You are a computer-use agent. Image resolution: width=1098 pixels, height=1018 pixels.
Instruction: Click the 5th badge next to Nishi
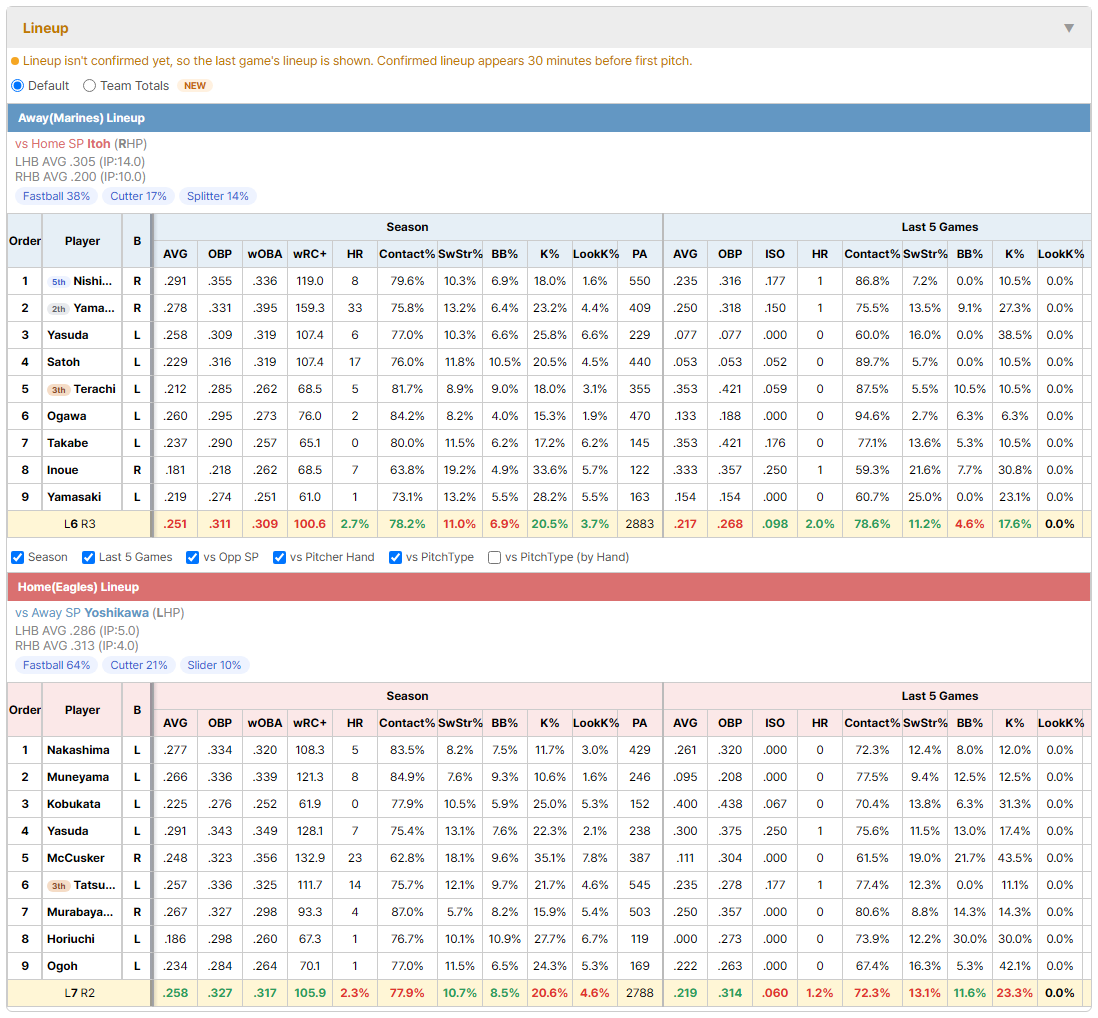(x=59, y=281)
